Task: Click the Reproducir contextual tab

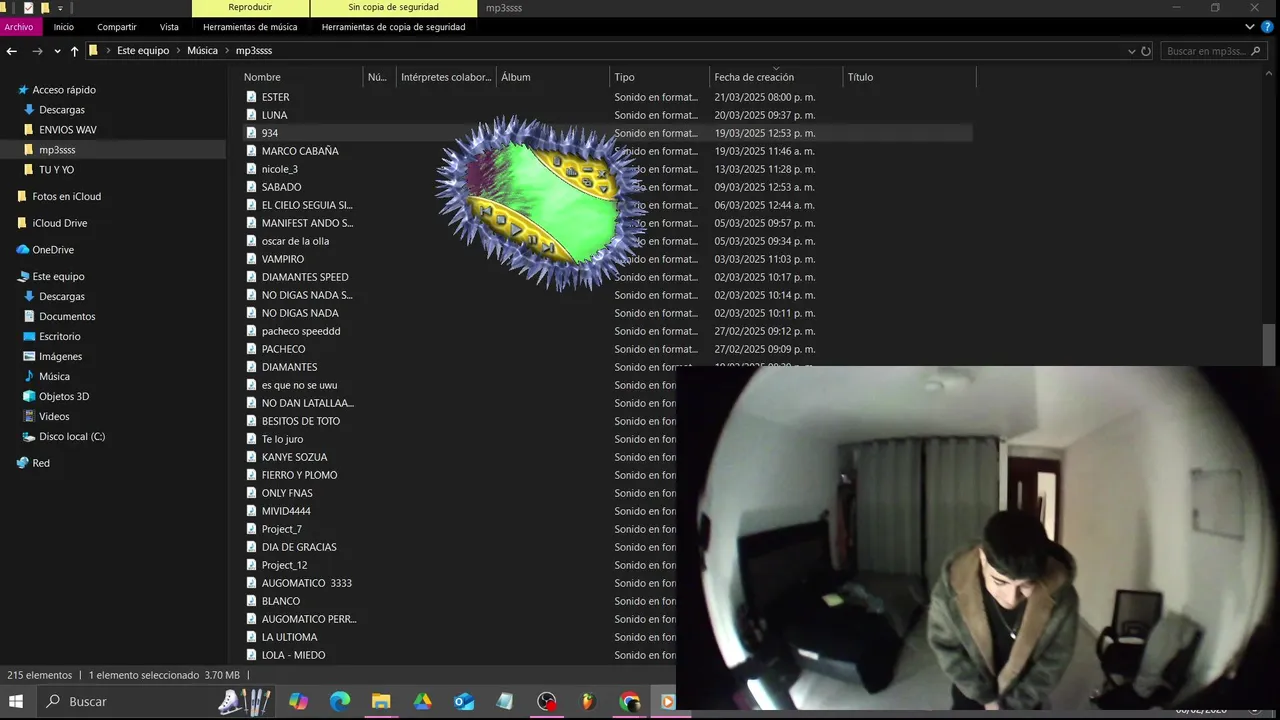Action: point(250,8)
